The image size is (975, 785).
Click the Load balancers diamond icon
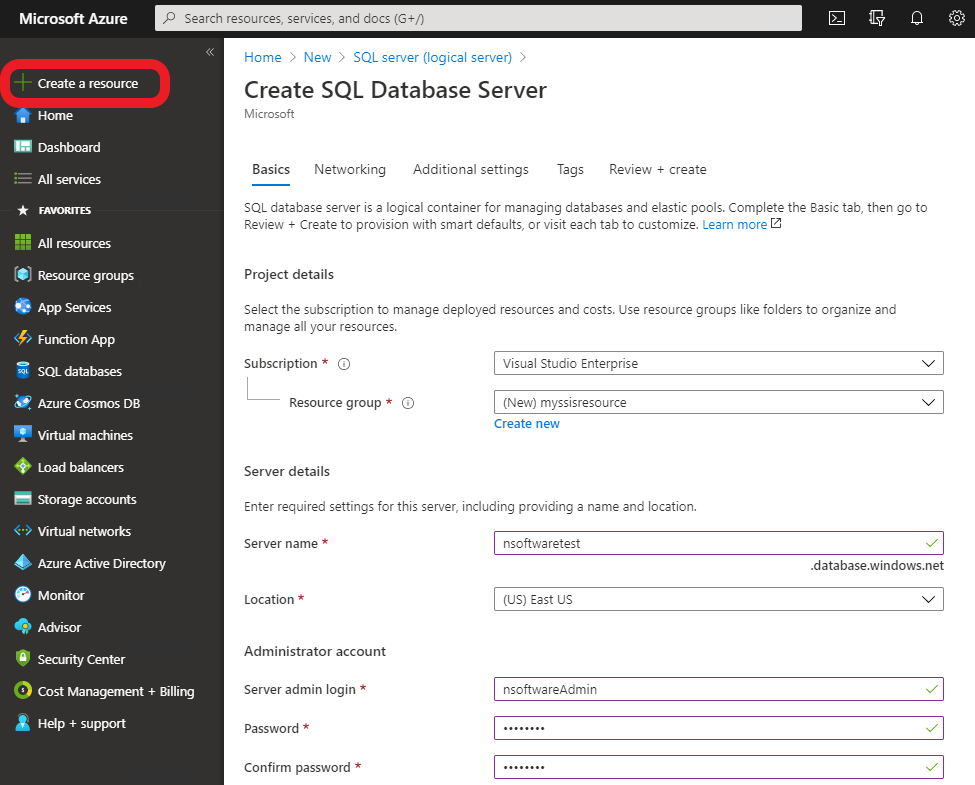22,467
